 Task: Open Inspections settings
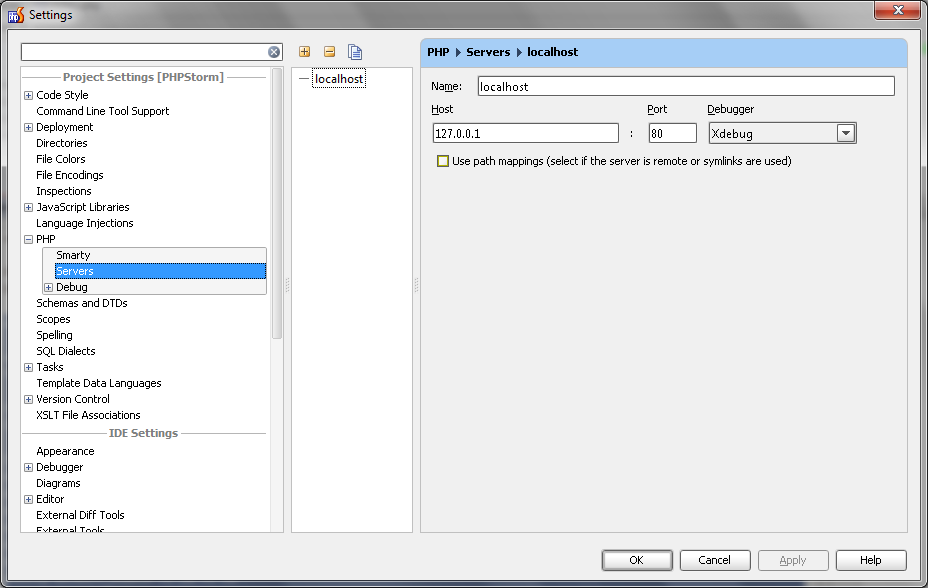(64, 191)
